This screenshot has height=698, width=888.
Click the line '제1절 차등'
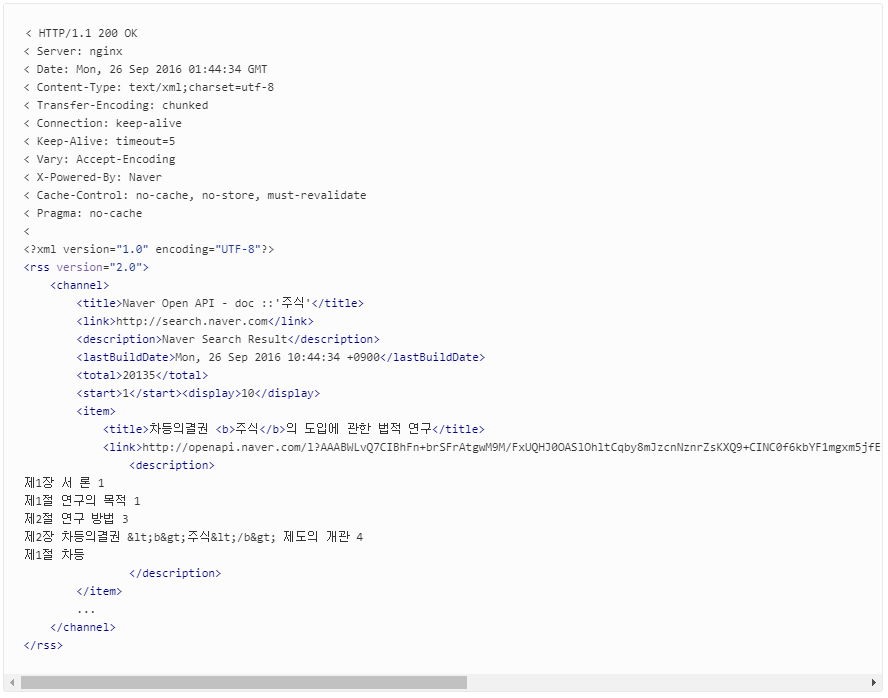54,555
